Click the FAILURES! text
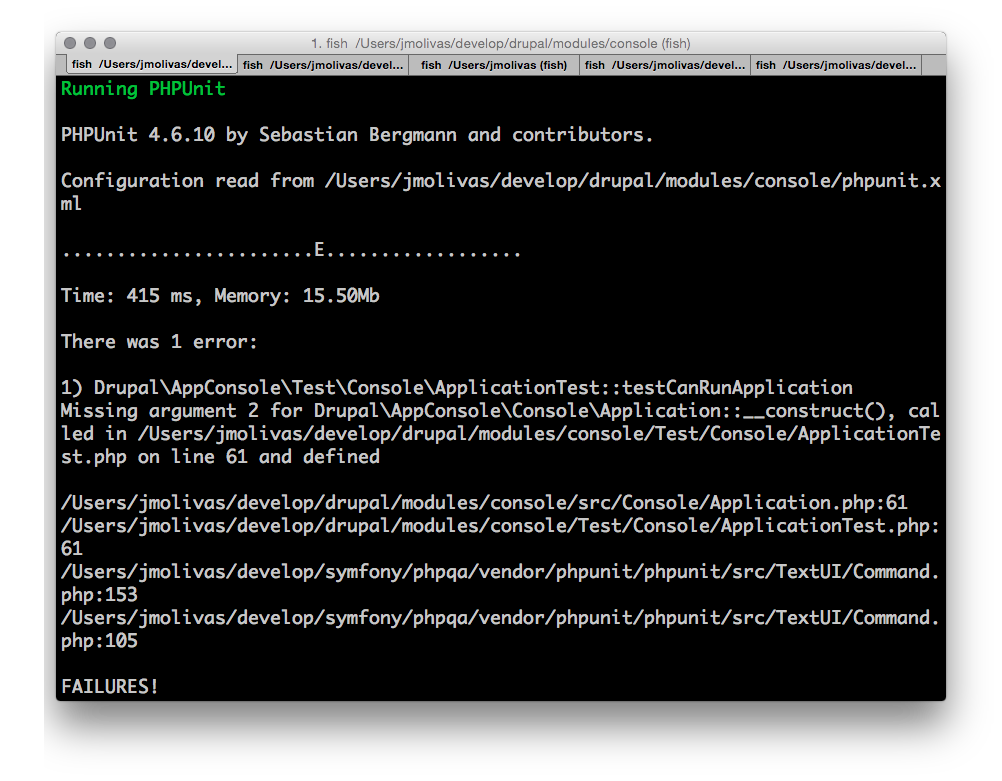The width and height of the screenshot is (1002, 781). (x=109, y=686)
